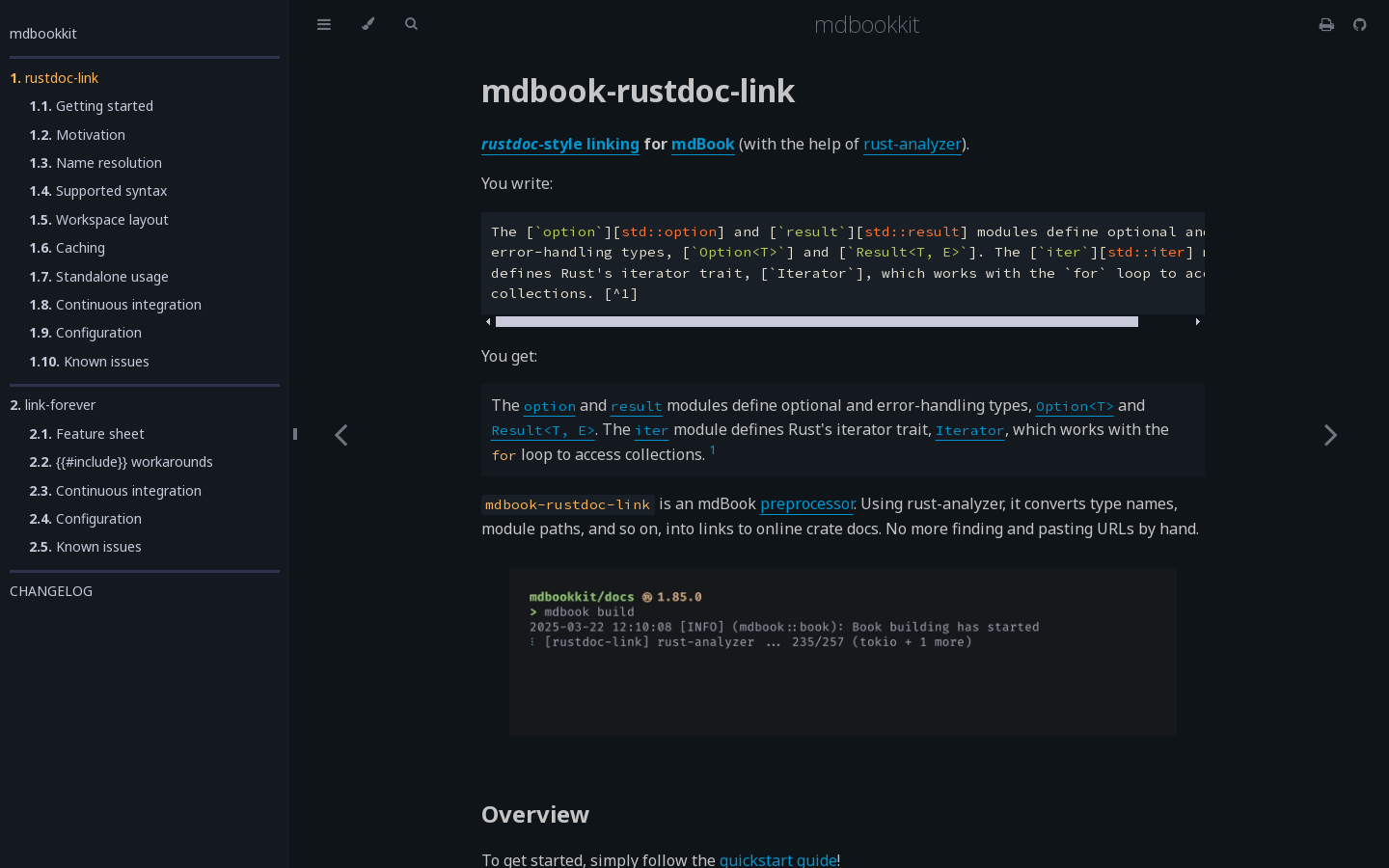This screenshot has height=868, width=1389.
Task: Follow the rust-analyzer link
Action: click(912, 144)
